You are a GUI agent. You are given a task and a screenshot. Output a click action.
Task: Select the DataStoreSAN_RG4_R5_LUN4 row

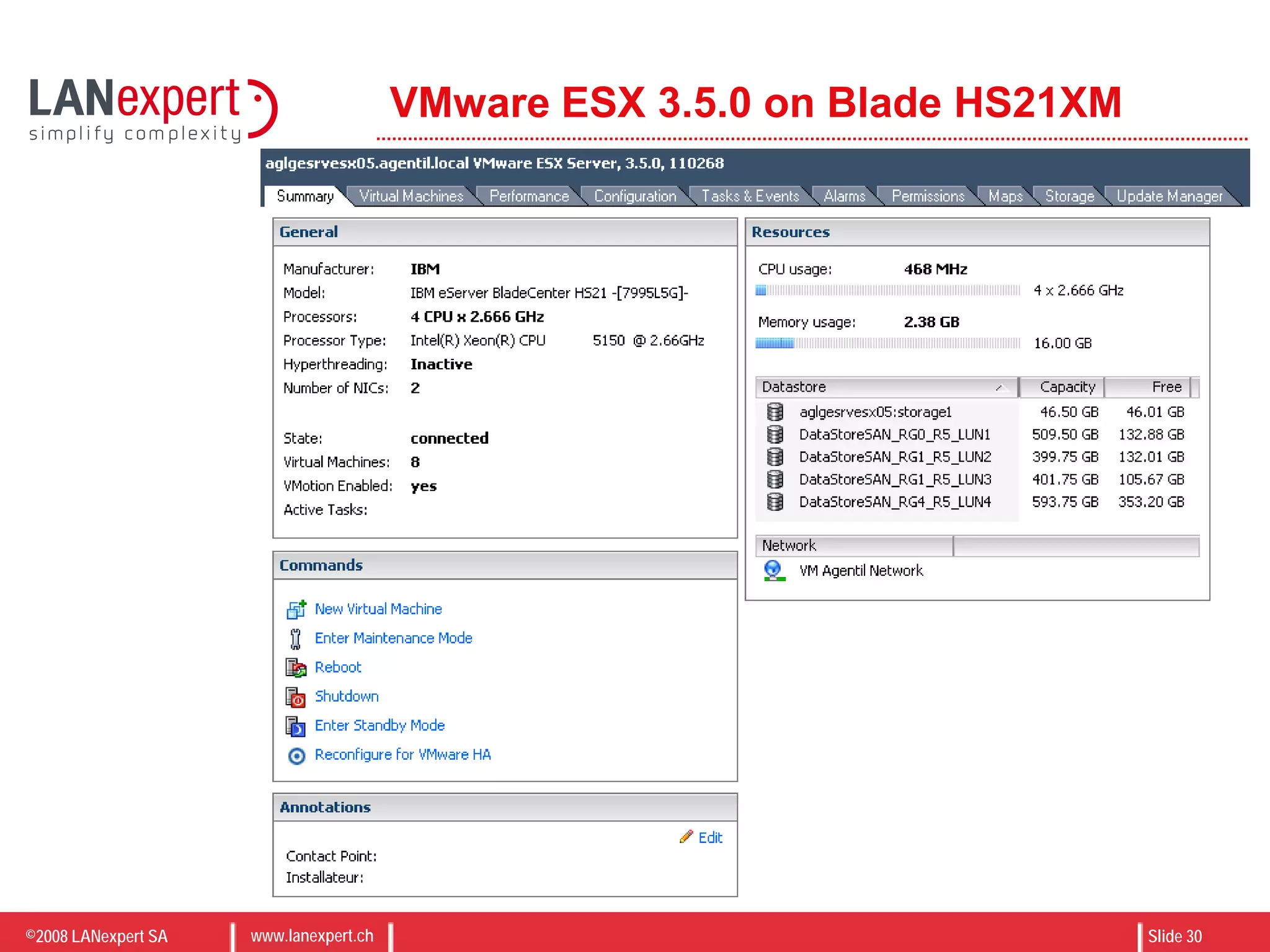click(977, 501)
